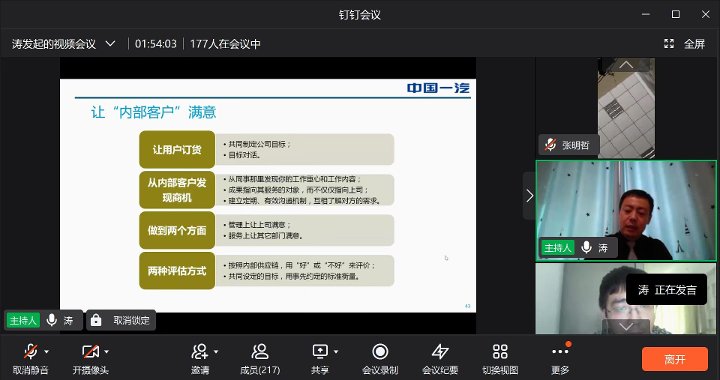Click 取消锁定 to unlock the view
The width and height of the screenshot is (720, 380).
[121, 320]
